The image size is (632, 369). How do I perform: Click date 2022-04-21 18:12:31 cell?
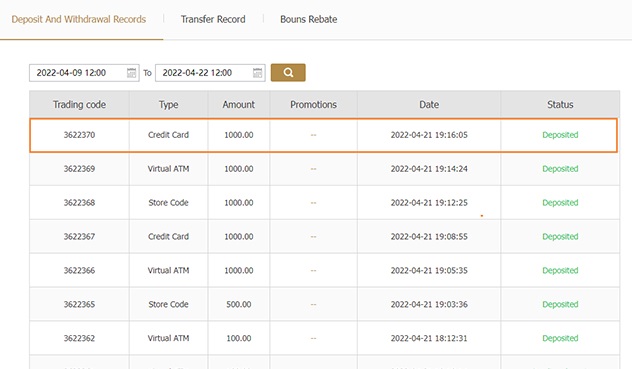pyautogui.click(x=429, y=338)
